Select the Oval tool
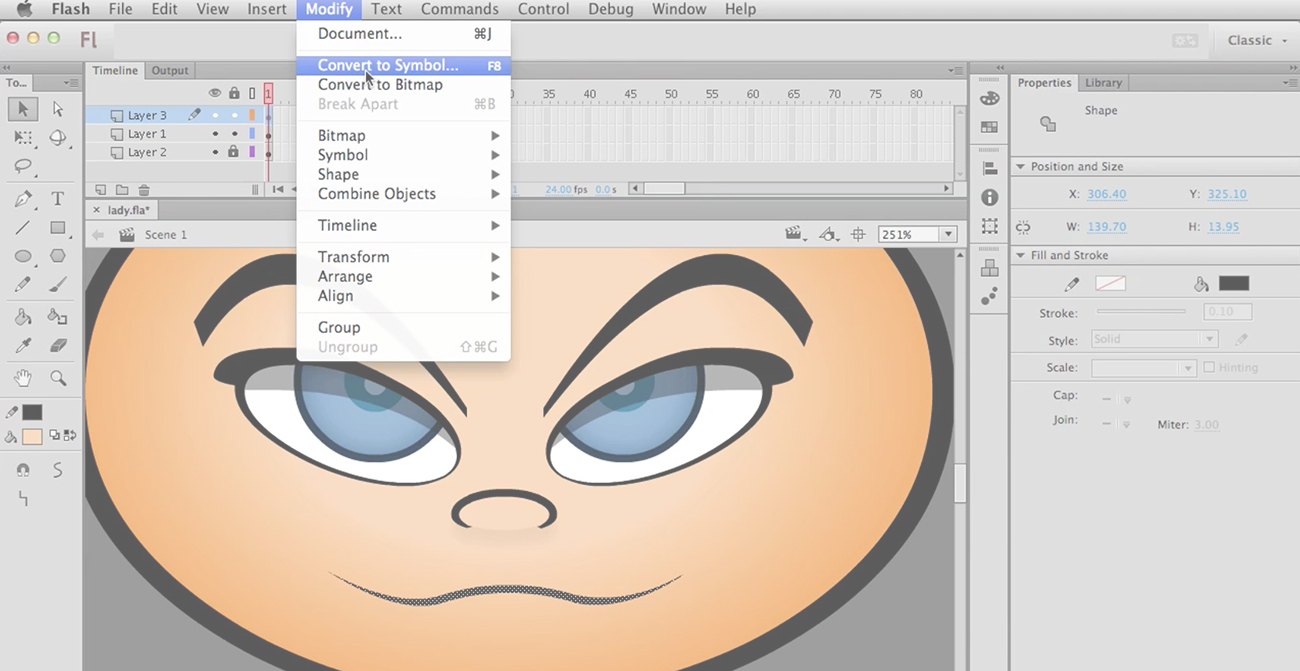The width and height of the screenshot is (1300, 671). 23,256
